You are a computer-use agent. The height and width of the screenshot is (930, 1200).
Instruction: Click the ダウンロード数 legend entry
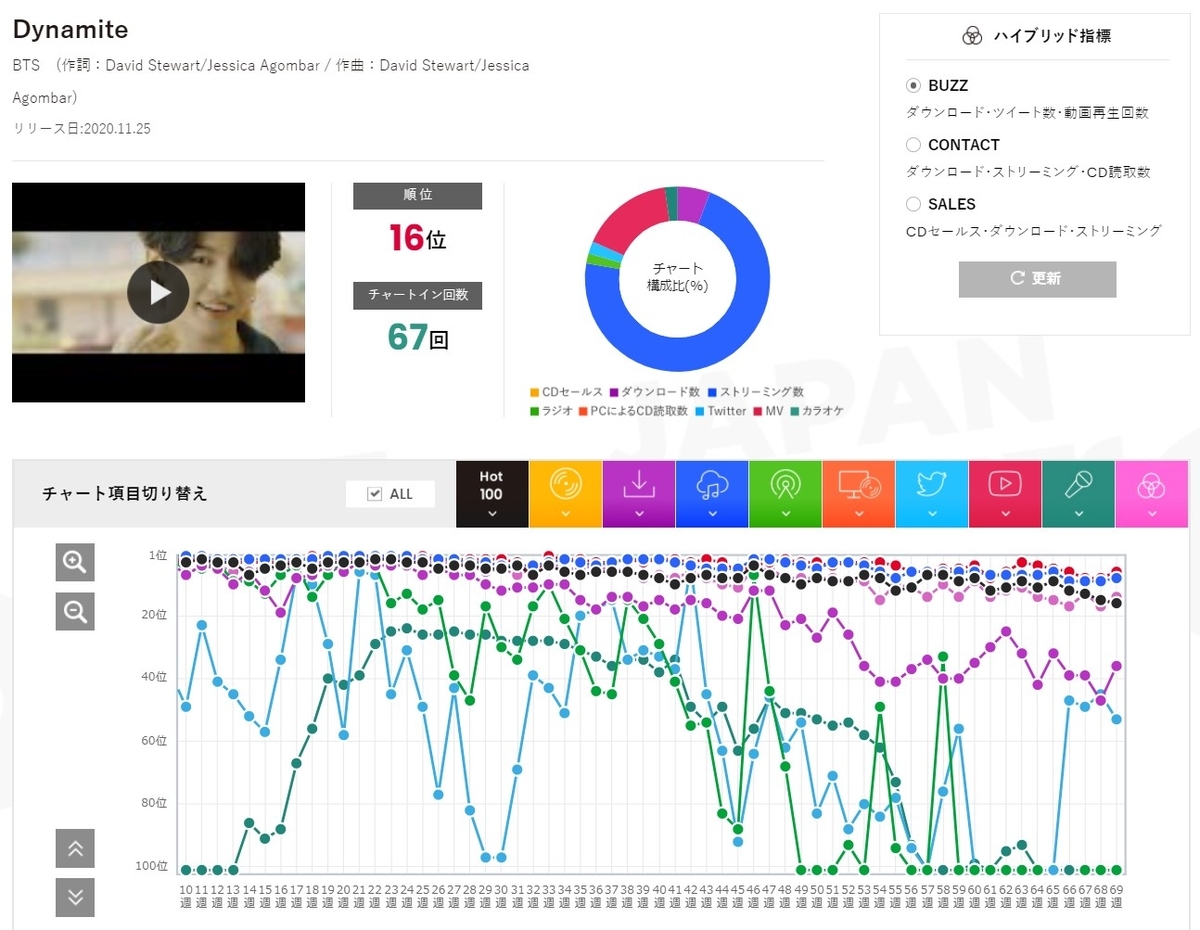pos(655,392)
